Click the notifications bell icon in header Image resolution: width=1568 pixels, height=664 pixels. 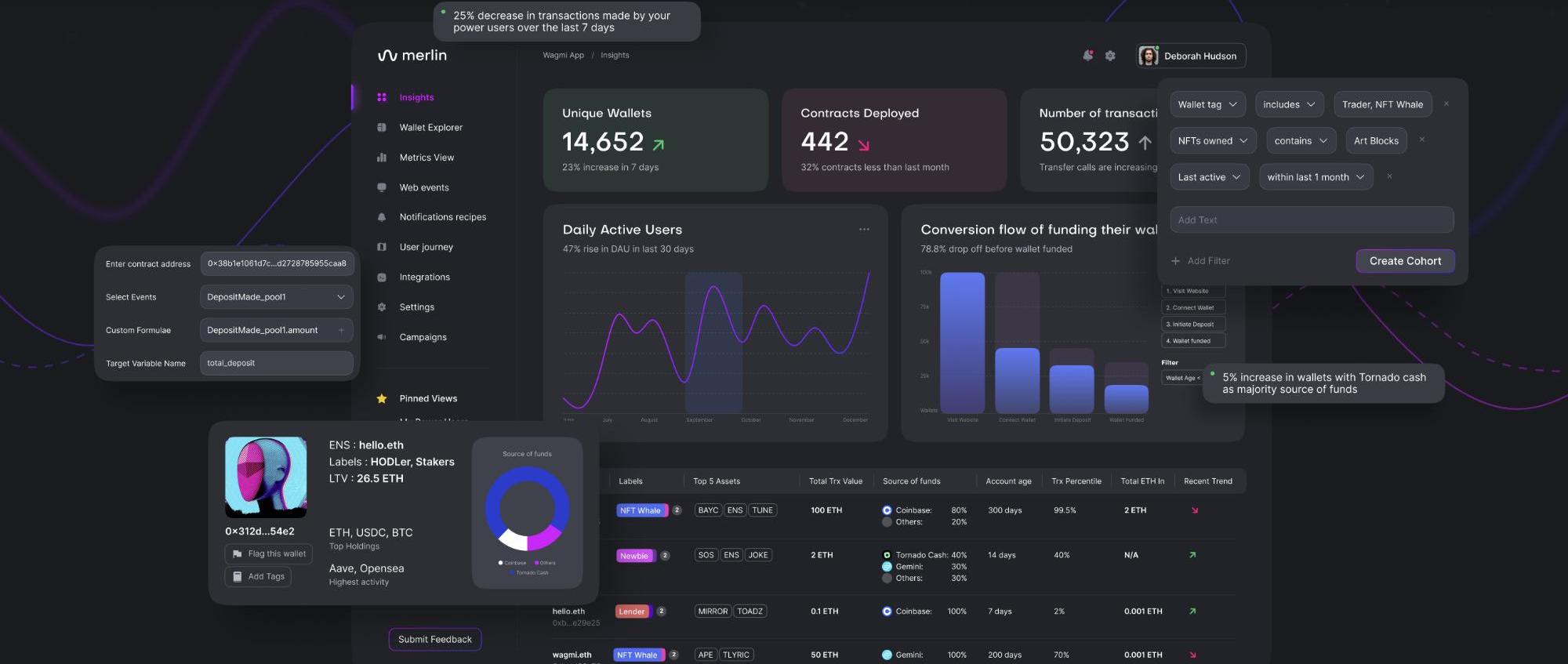pos(1087,56)
